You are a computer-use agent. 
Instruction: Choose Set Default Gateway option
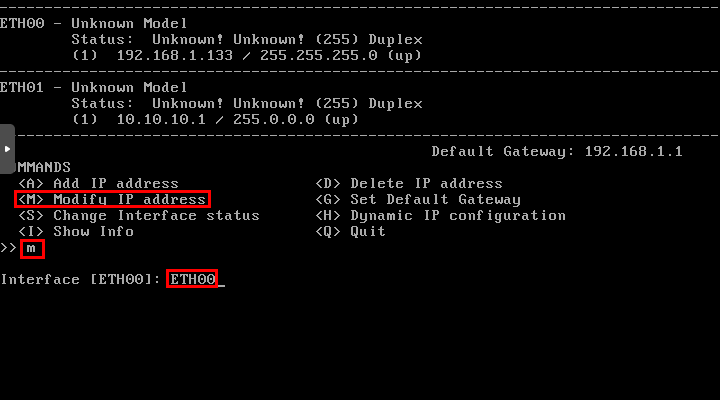(418, 199)
